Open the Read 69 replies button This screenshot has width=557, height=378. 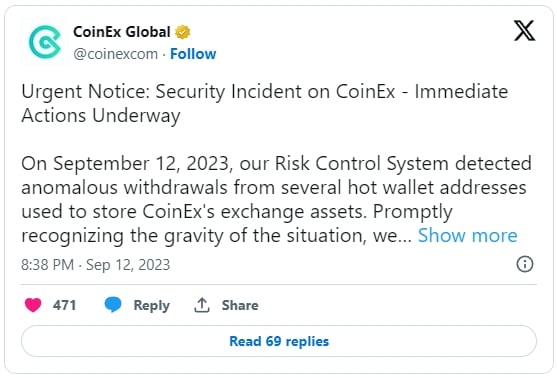(x=279, y=341)
